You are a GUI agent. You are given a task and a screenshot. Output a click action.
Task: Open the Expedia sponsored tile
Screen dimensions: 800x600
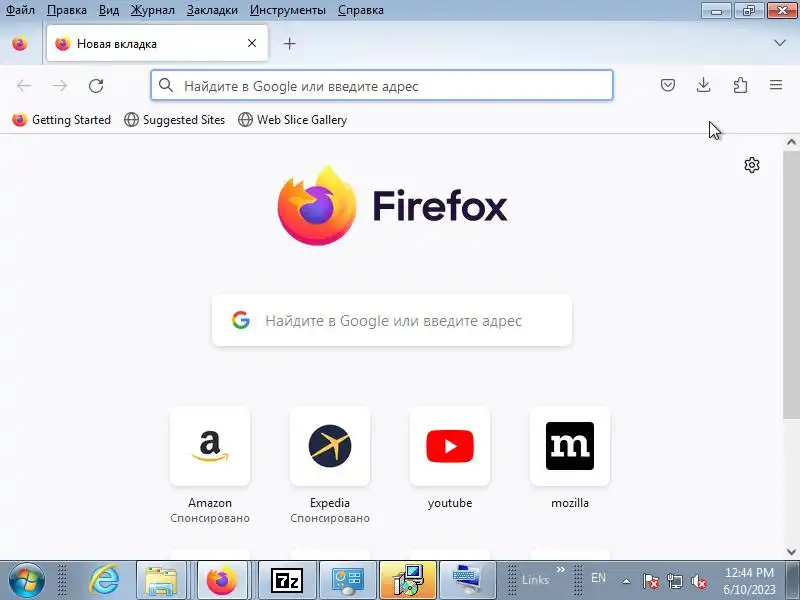(330, 446)
